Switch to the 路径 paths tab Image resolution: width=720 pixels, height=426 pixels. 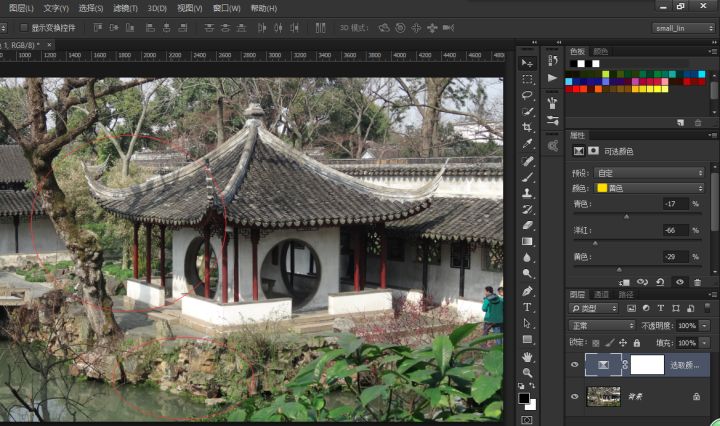tap(626, 294)
